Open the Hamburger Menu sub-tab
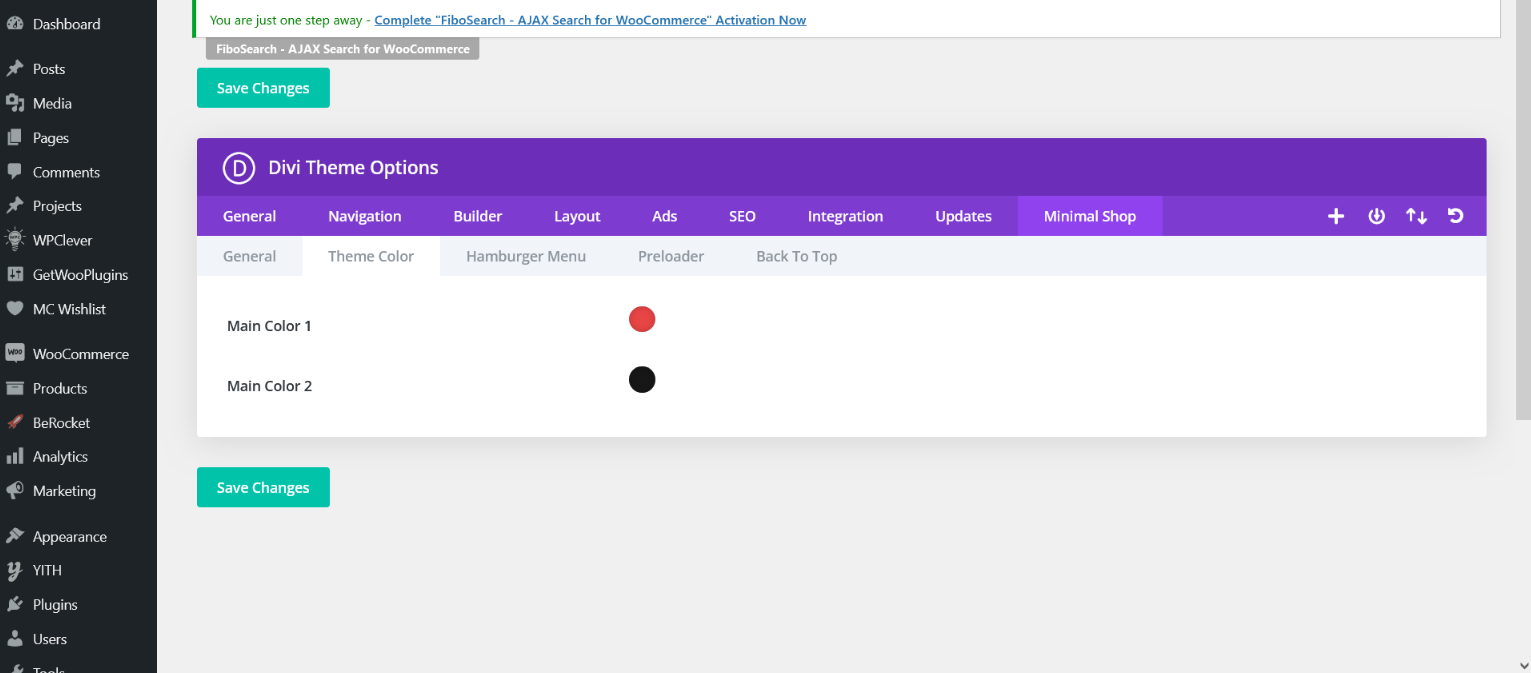Screen dimensions: 1531x673 [x=526, y=256]
